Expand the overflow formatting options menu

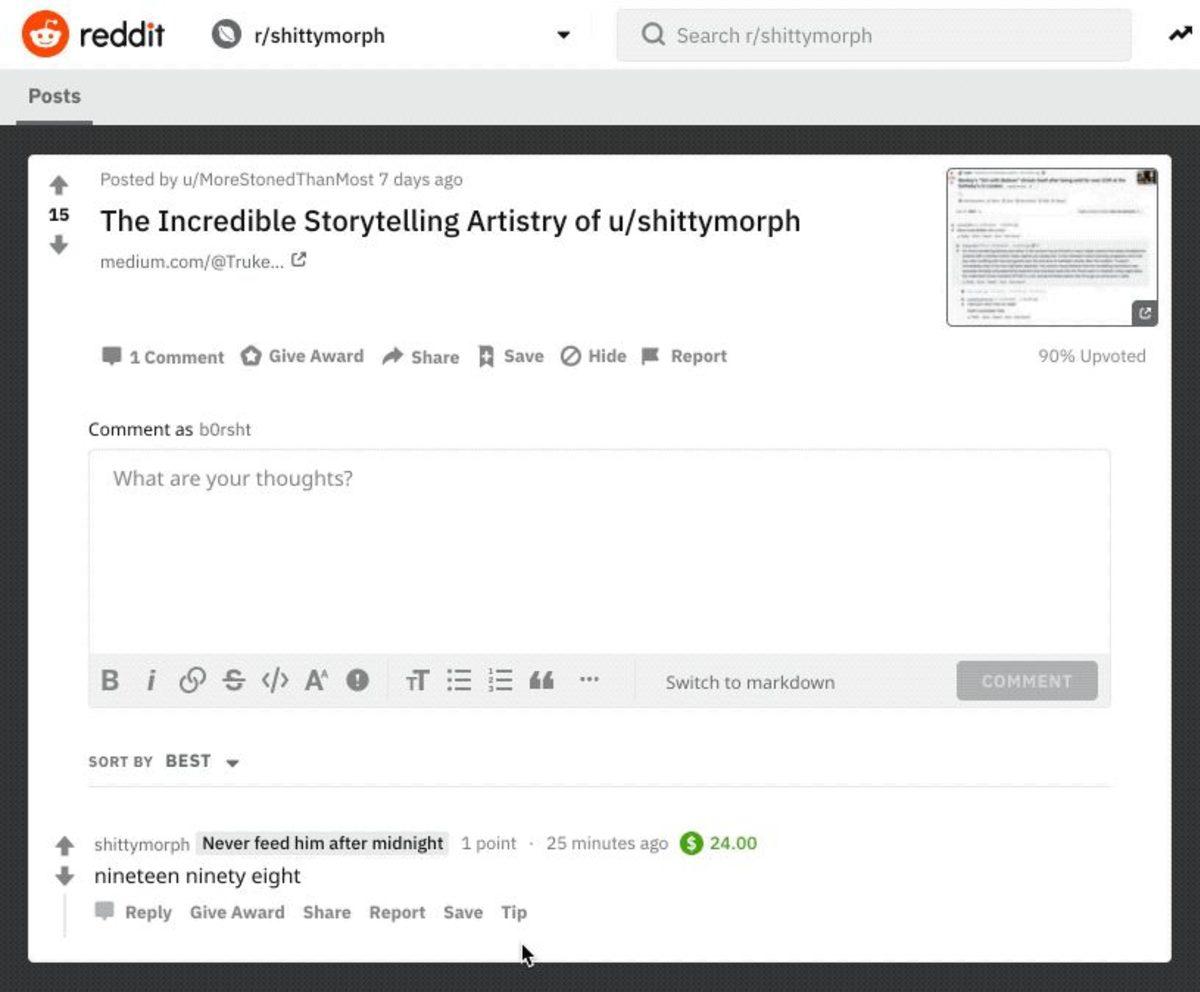(x=590, y=681)
